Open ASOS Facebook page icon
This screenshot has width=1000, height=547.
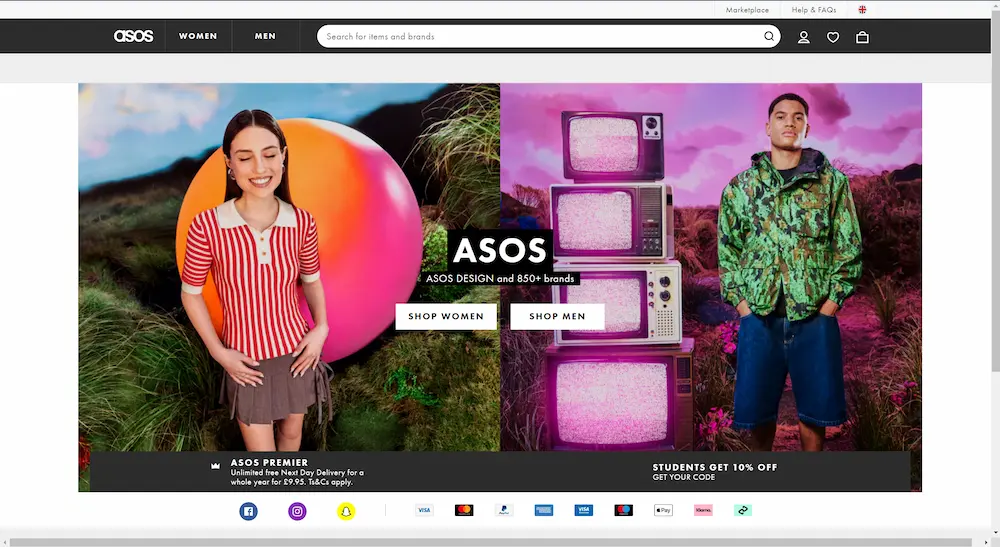pos(249,511)
